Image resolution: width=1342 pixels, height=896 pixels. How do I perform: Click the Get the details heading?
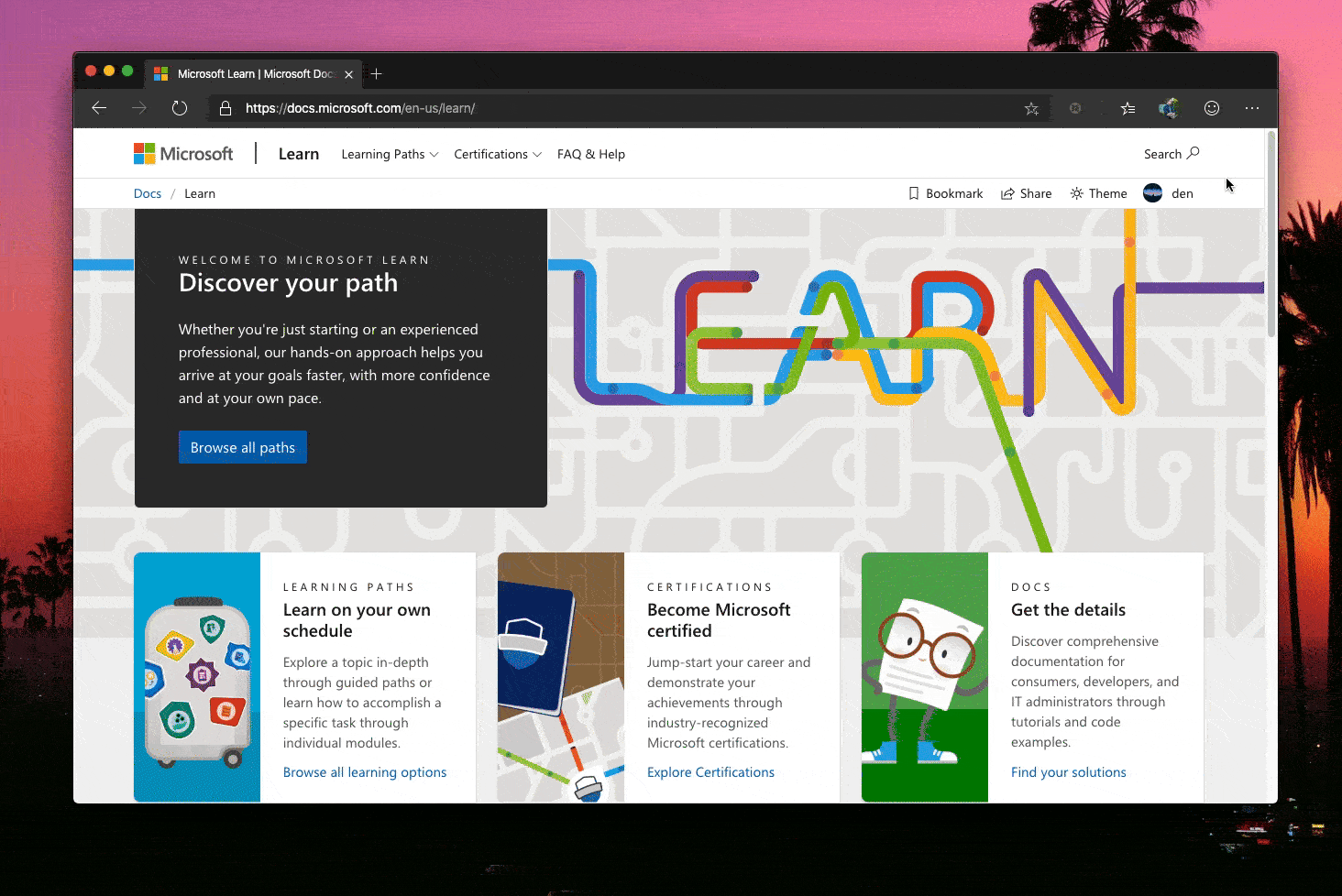(x=1068, y=610)
